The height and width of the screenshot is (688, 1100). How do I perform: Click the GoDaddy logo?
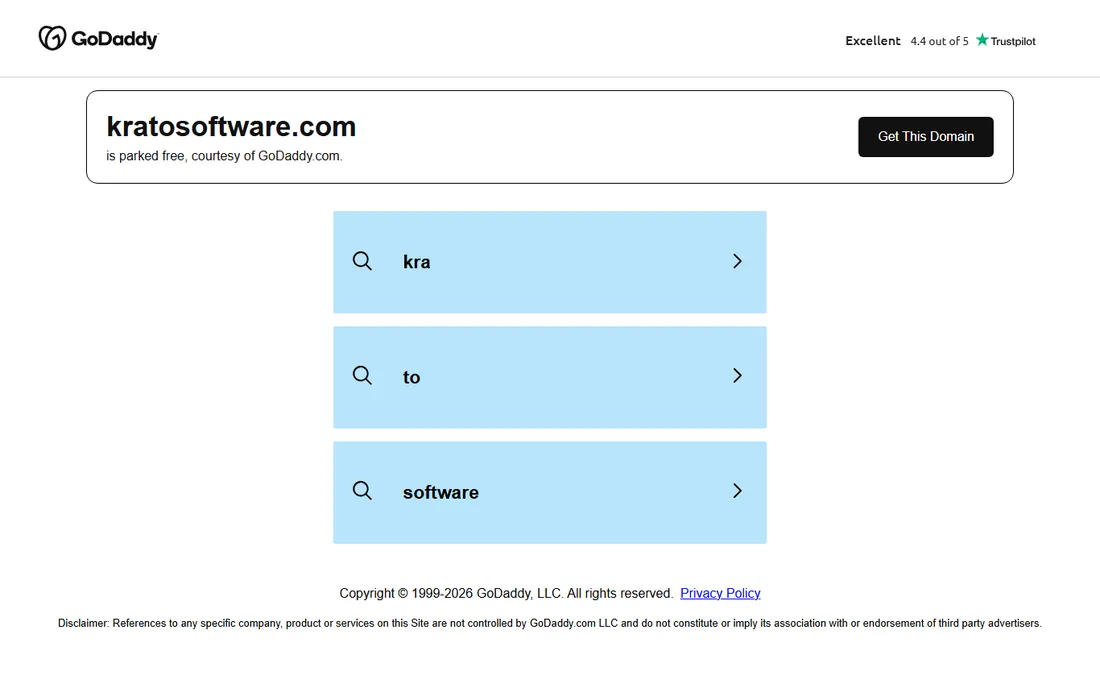pyautogui.click(x=98, y=39)
